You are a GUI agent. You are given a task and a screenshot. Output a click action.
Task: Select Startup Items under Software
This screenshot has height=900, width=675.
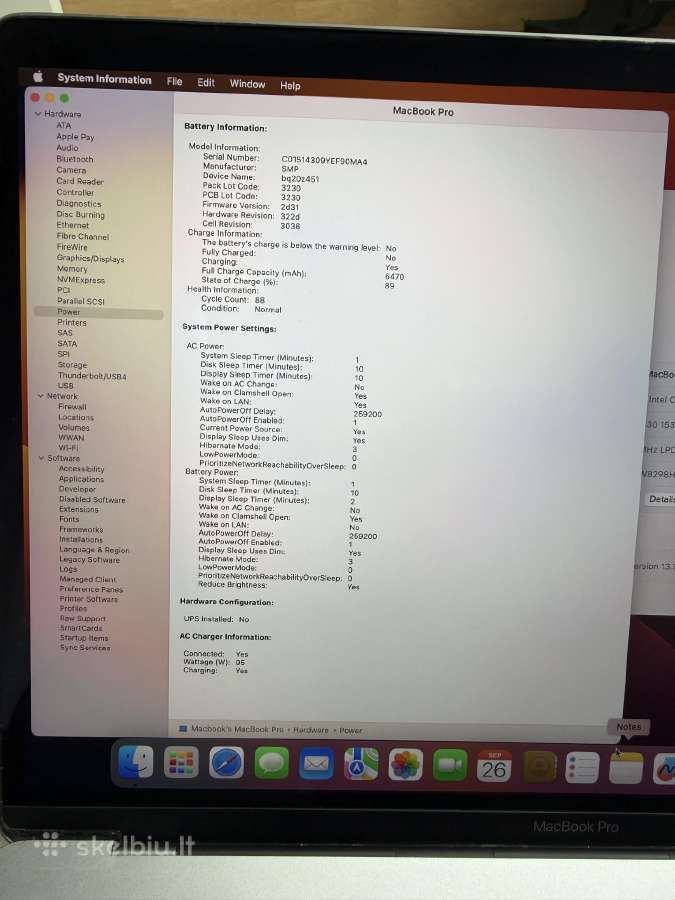pos(84,638)
